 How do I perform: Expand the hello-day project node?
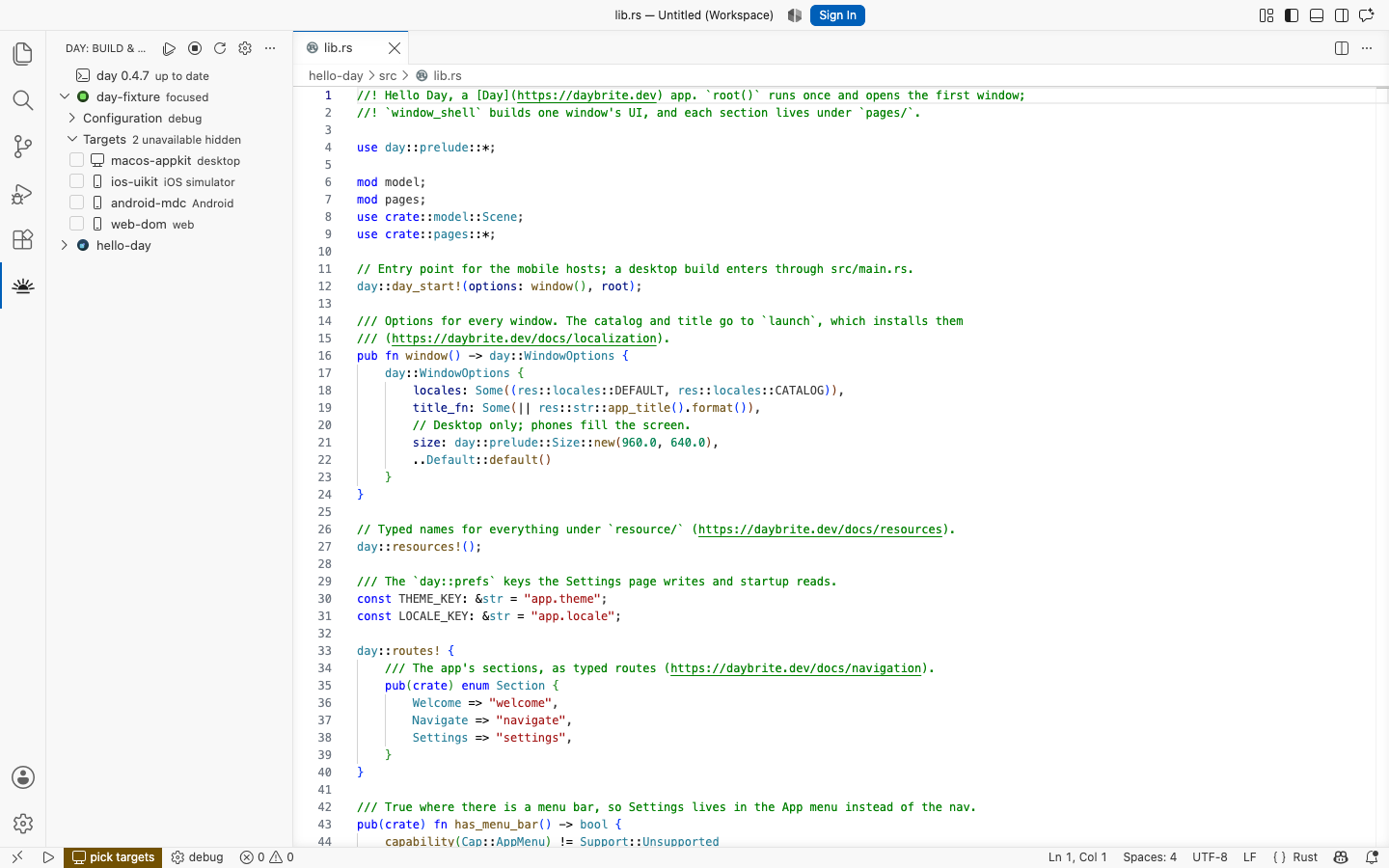tap(65, 245)
